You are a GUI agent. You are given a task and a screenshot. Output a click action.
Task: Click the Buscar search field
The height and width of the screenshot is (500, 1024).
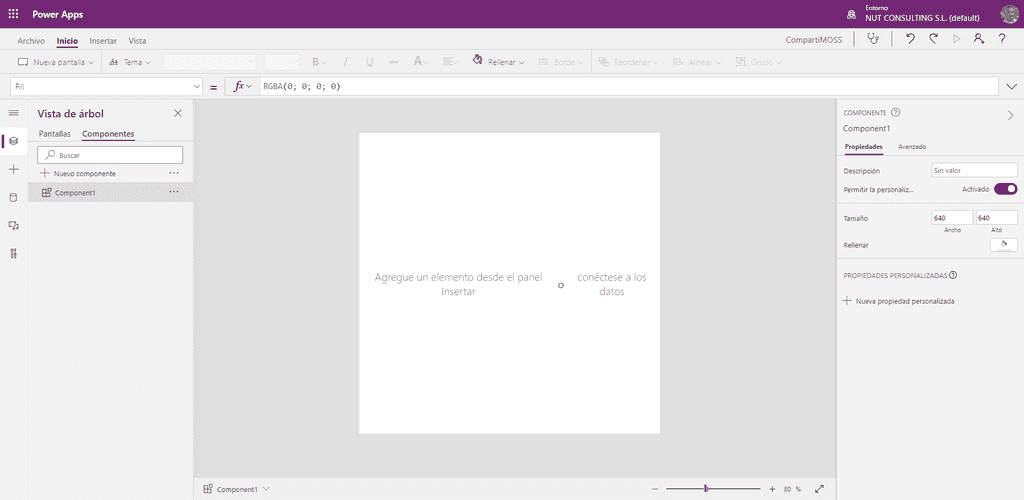(x=110, y=155)
